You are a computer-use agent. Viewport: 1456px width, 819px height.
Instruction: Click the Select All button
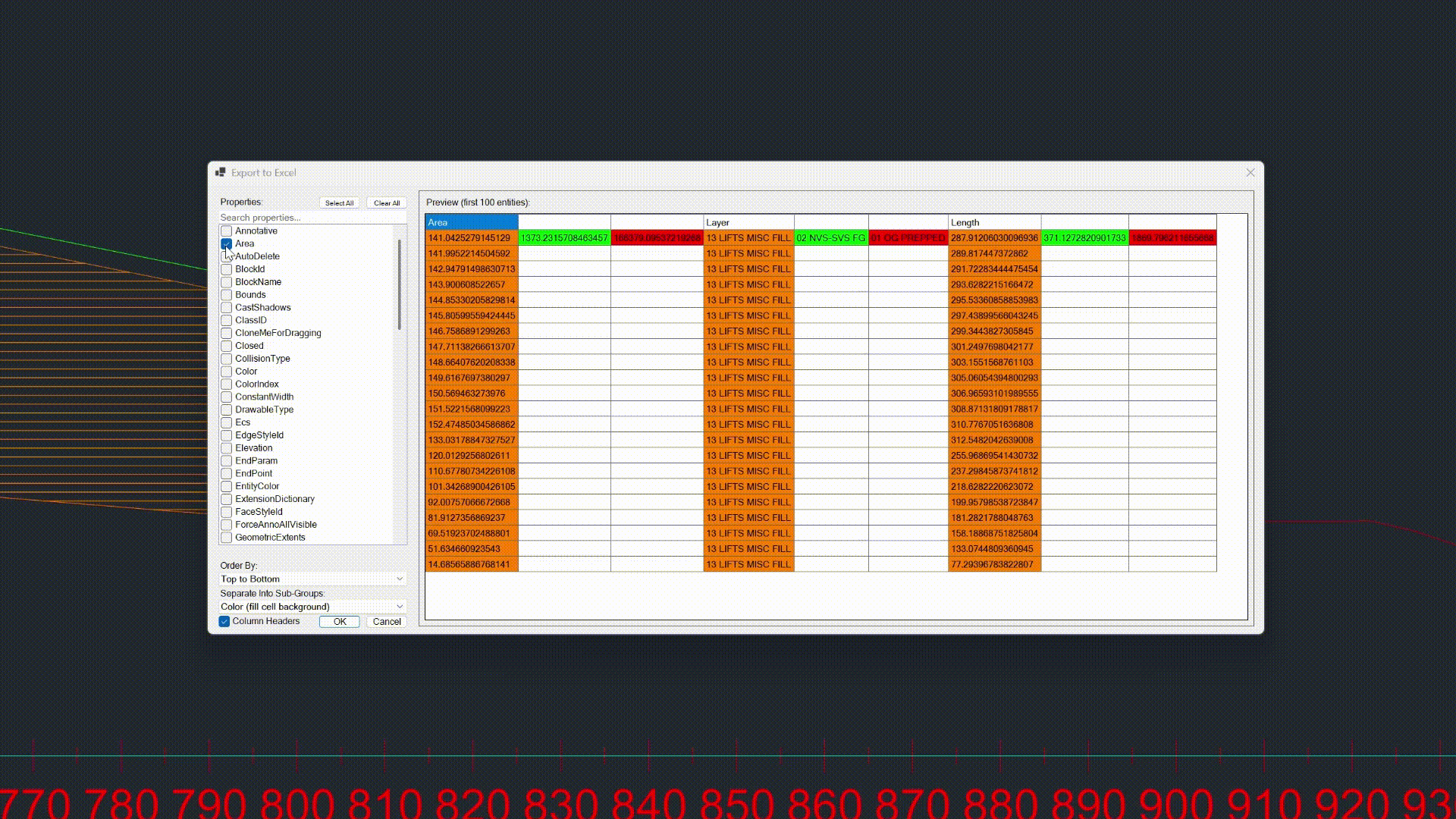(339, 202)
